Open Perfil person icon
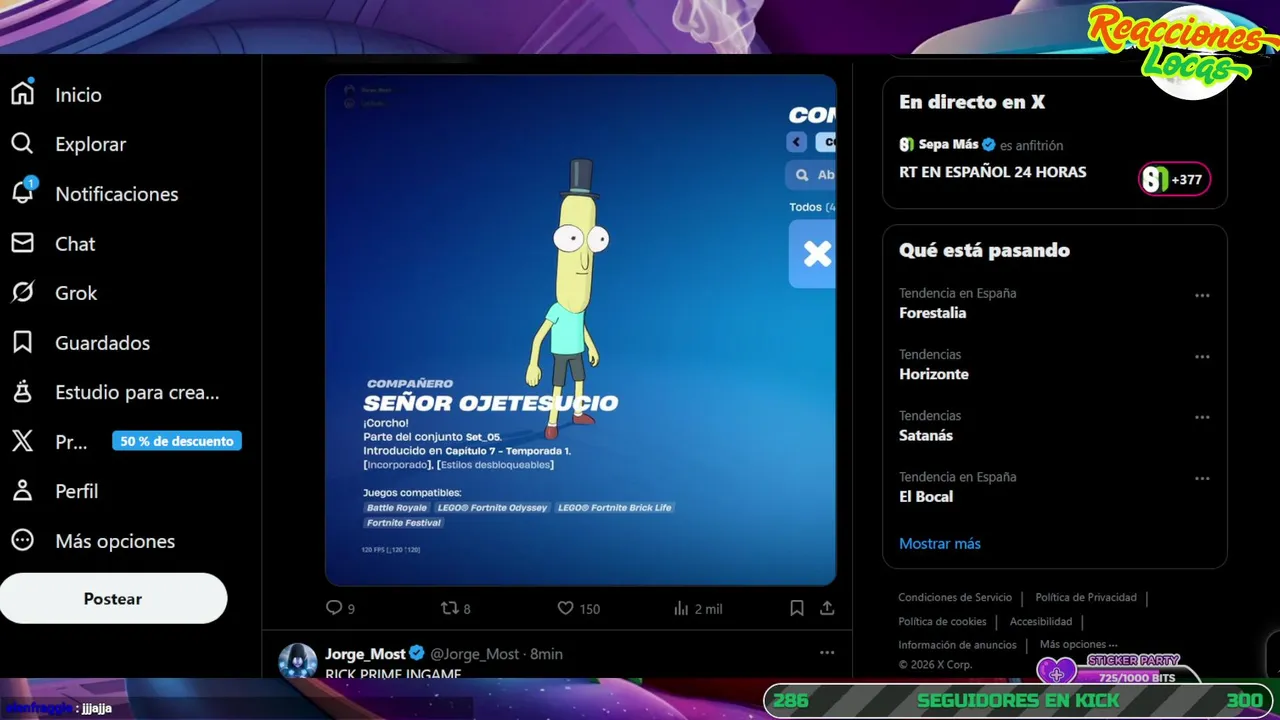 (22, 491)
